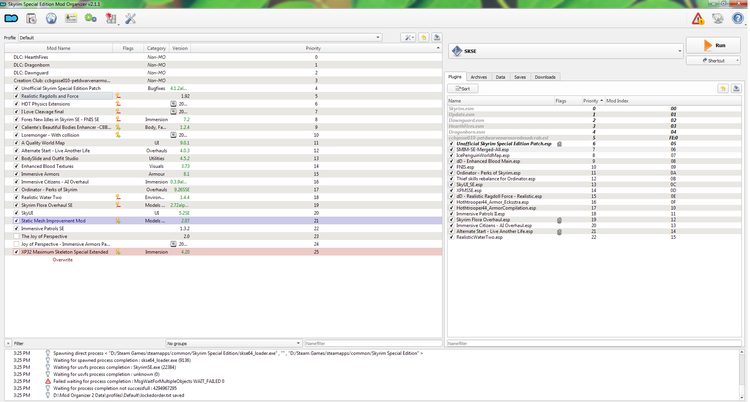
Task: Focus the mod list Namefilter field
Action: coord(374,343)
